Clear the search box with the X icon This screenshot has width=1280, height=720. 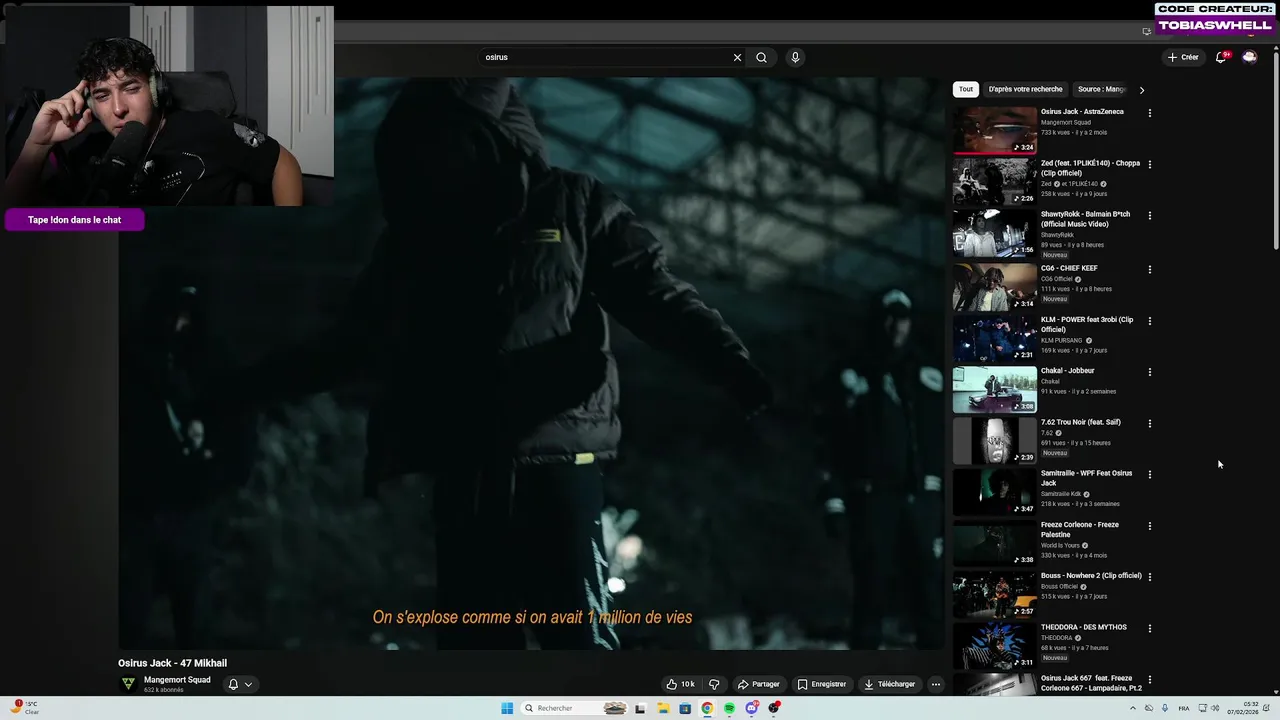click(x=737, y=57)
